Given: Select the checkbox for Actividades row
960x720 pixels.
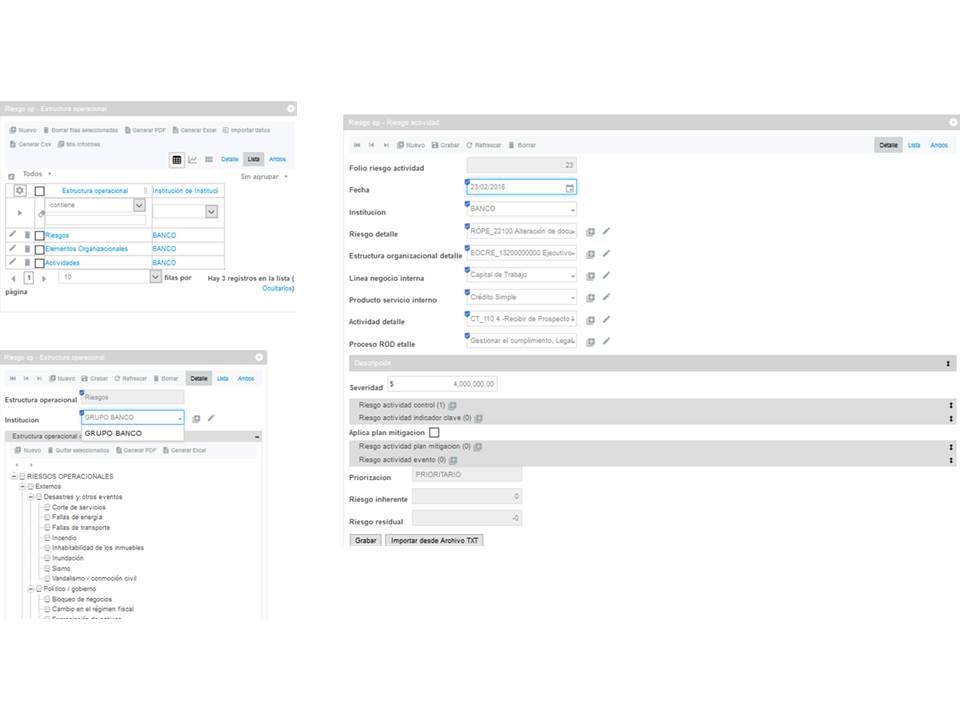Looking at the screenshot, I should coord(39,263).
